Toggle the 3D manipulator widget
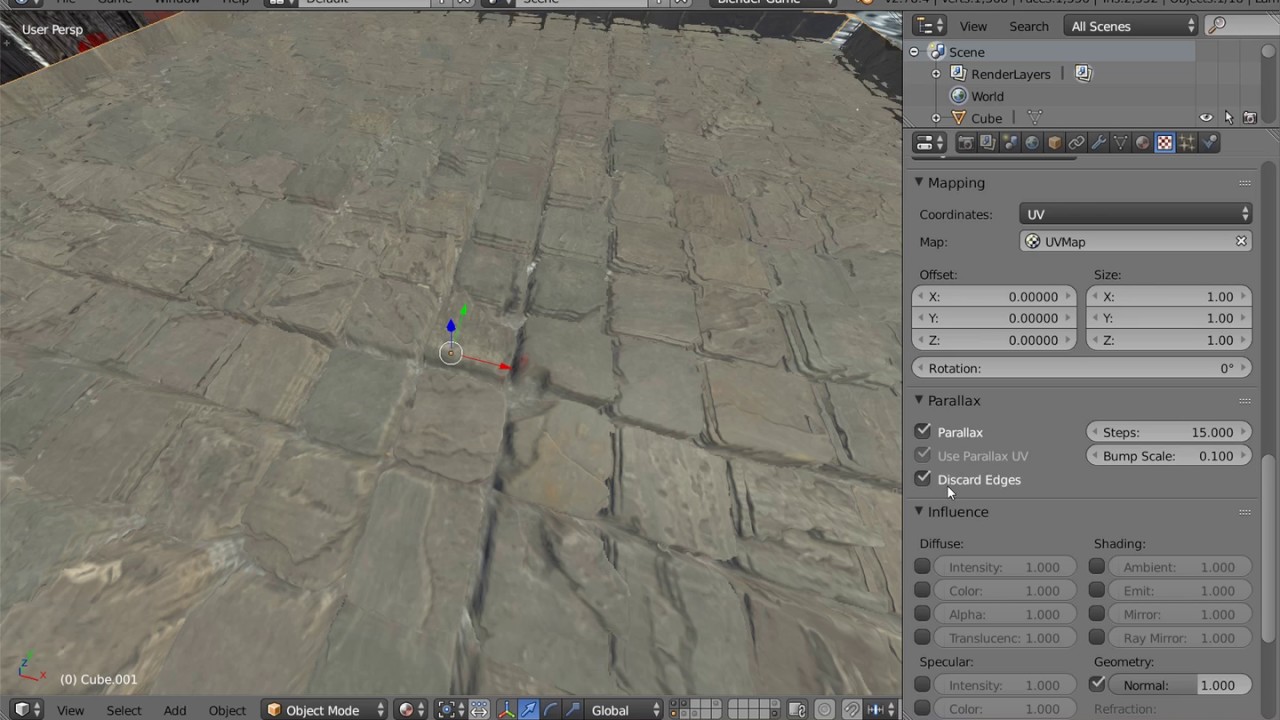The image size is (1280, 720). (506, 710)
